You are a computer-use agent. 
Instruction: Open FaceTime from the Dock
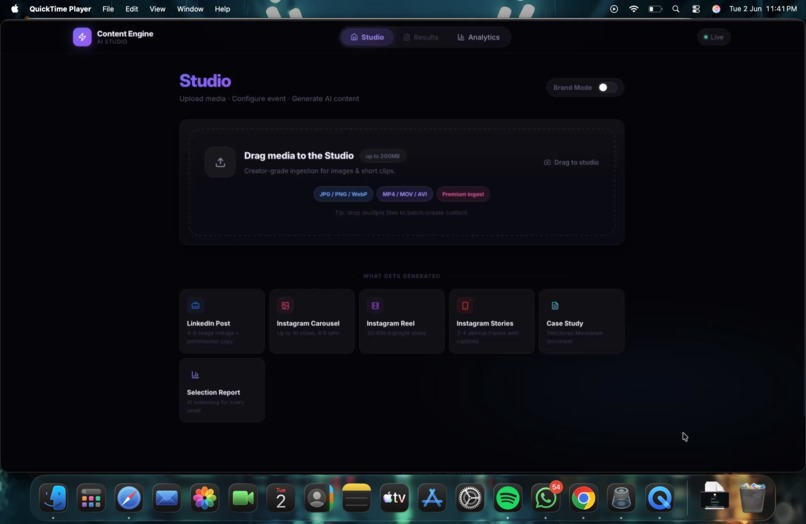click(242, 498)
